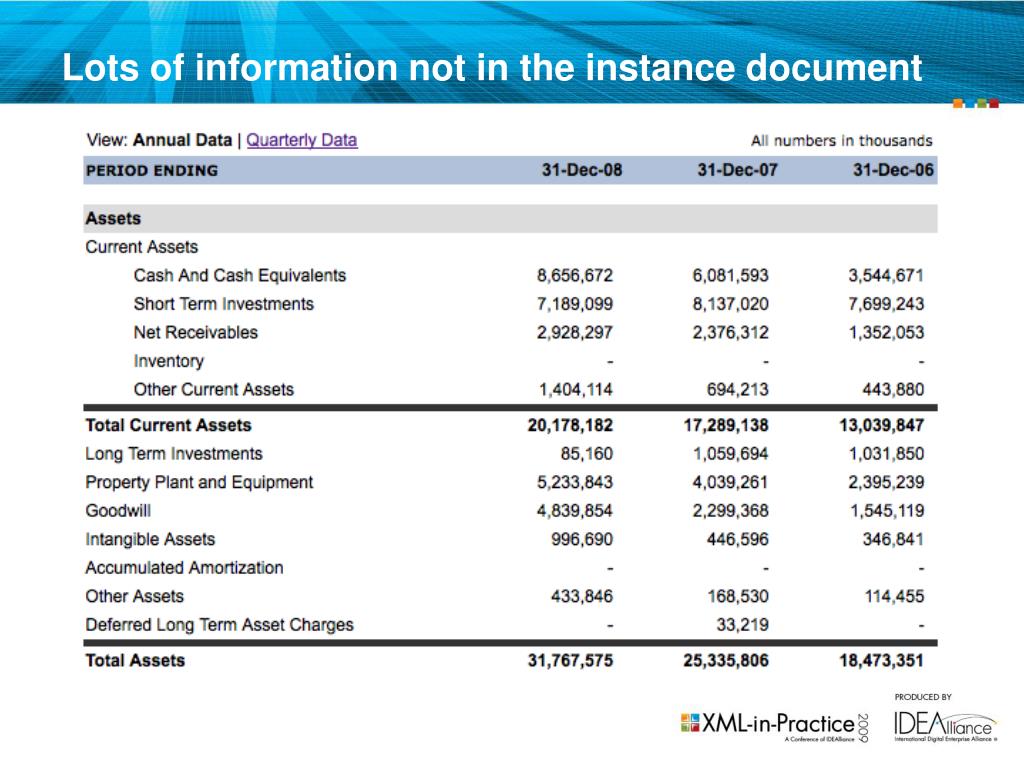Click the colored squares below the title banner
The width and height of the screenshot is (1024, 768).
975,103
